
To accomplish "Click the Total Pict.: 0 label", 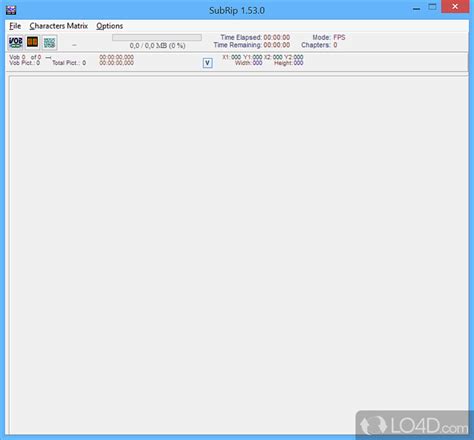I will click(69, 63).
